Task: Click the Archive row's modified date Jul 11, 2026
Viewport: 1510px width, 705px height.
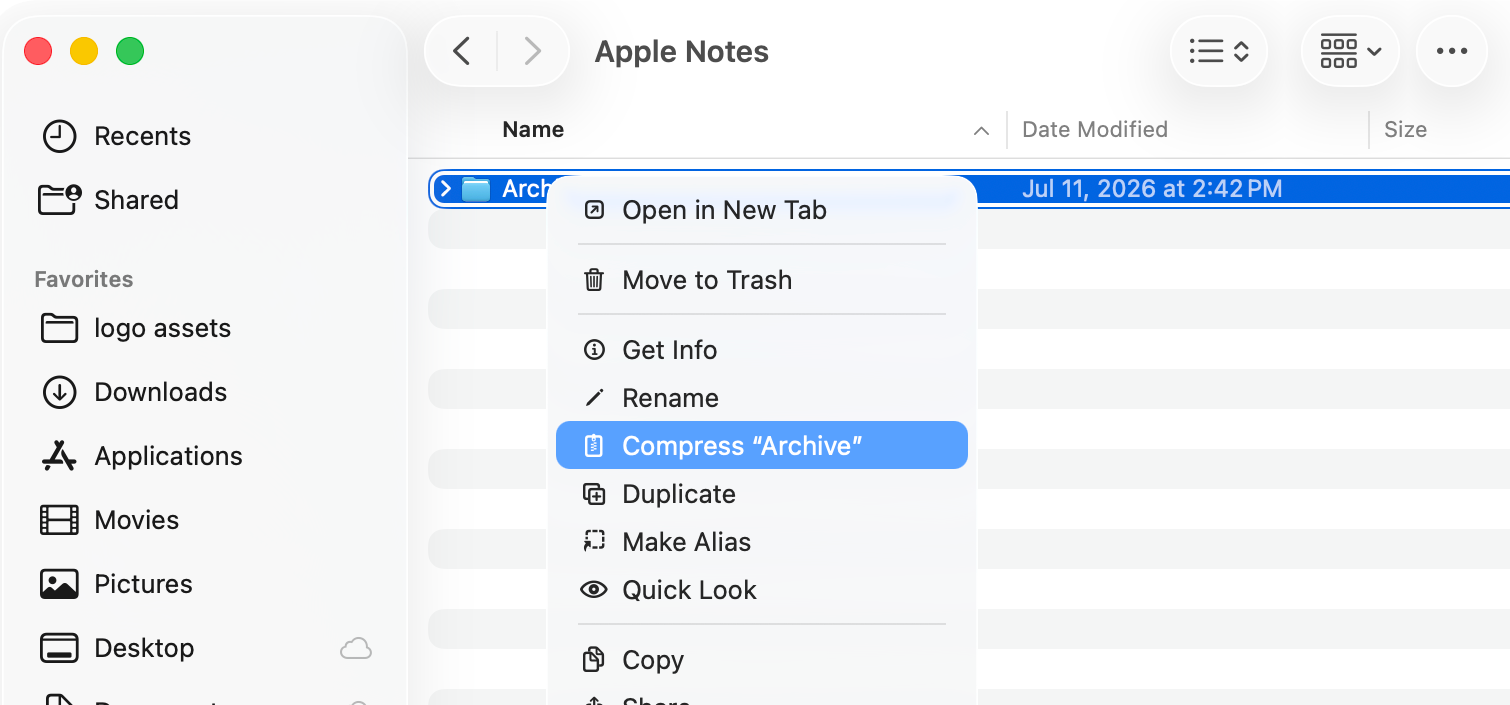Action: click(1152, 189)
